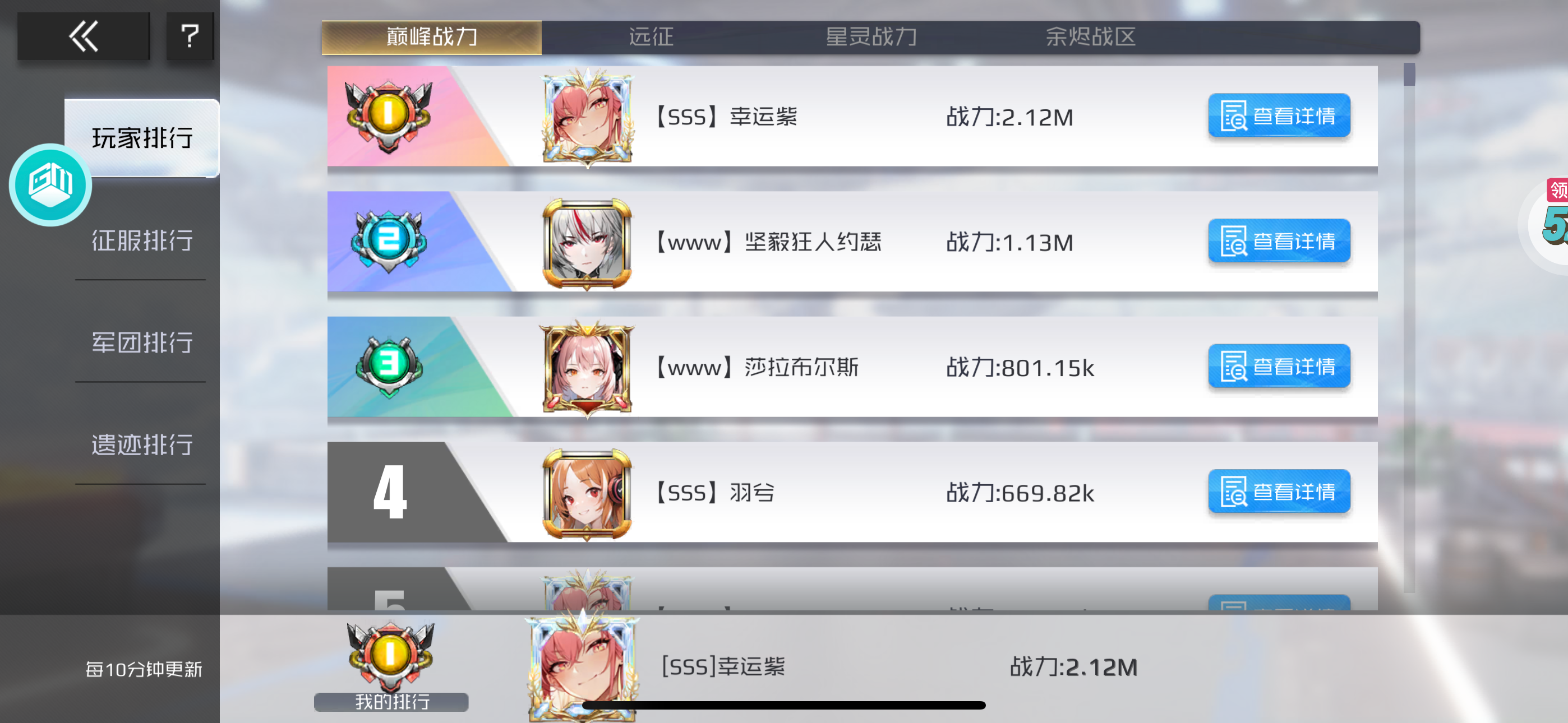
Task: Click the double-chevron back arrow icon
Action: [x=84, y=36]
